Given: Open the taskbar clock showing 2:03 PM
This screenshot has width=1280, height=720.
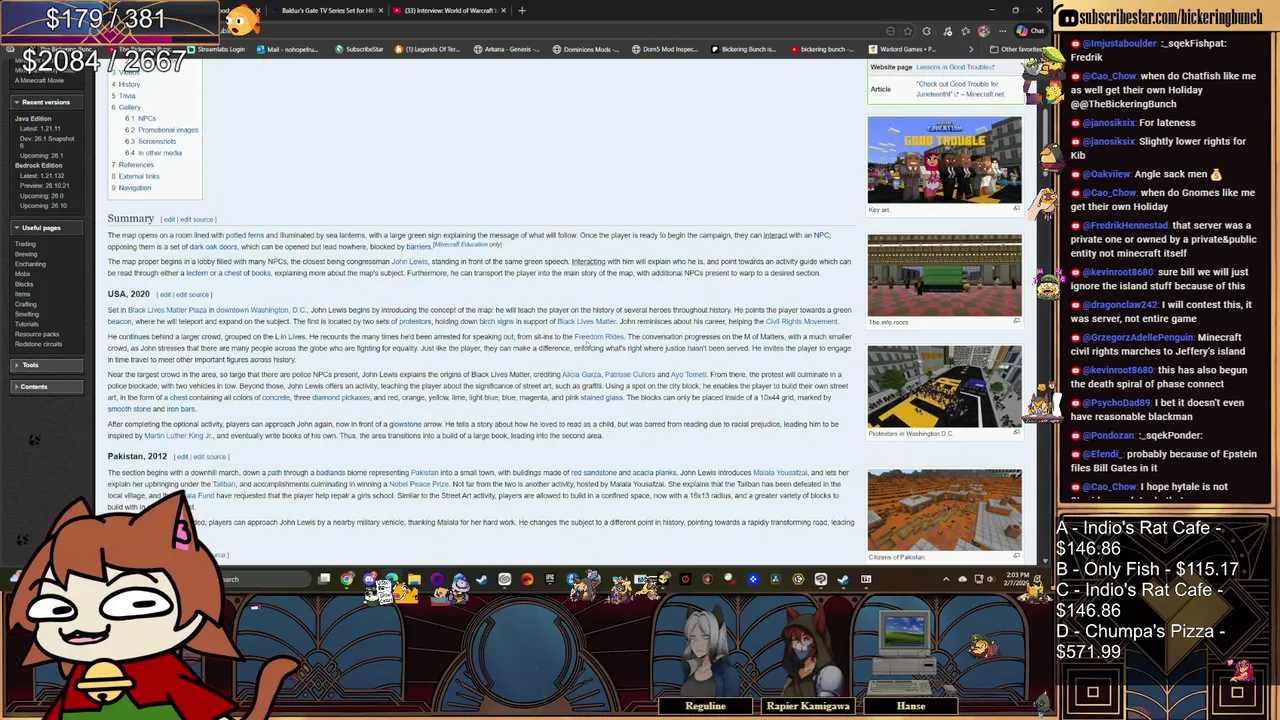Looking at the screenshot, I should click(1017, 579).
